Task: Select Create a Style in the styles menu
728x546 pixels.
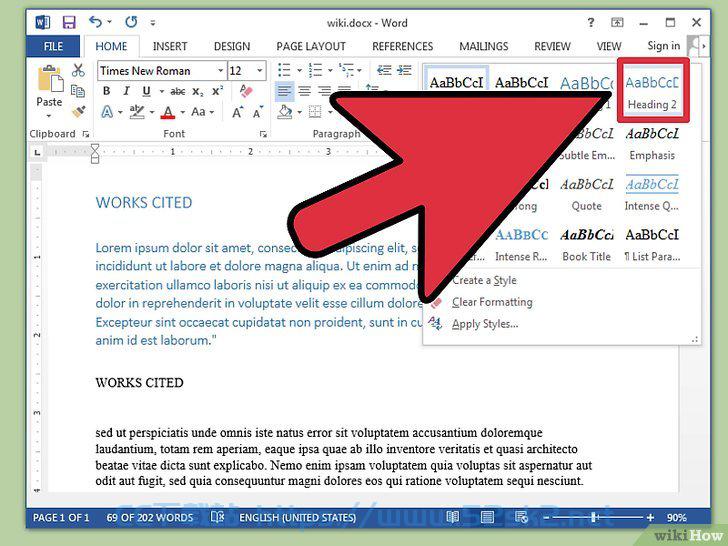Action: 484,280
